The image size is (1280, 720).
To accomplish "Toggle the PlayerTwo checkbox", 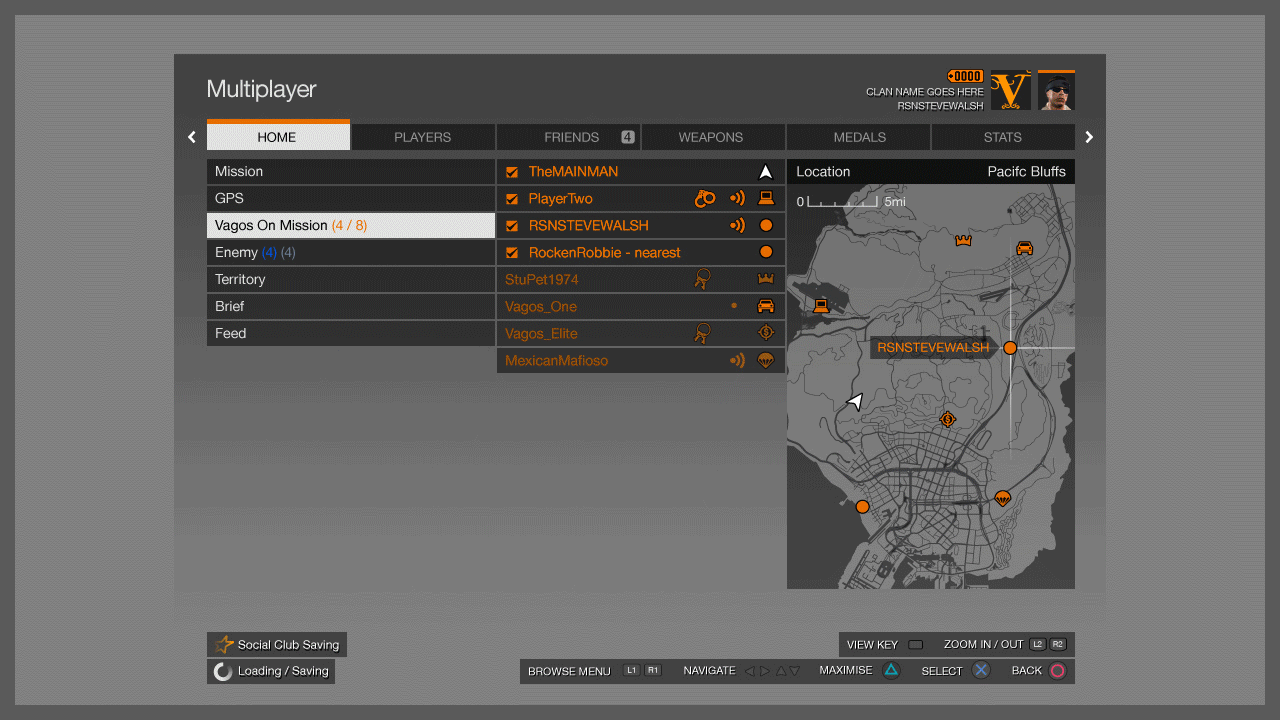I will pos(512,199).
